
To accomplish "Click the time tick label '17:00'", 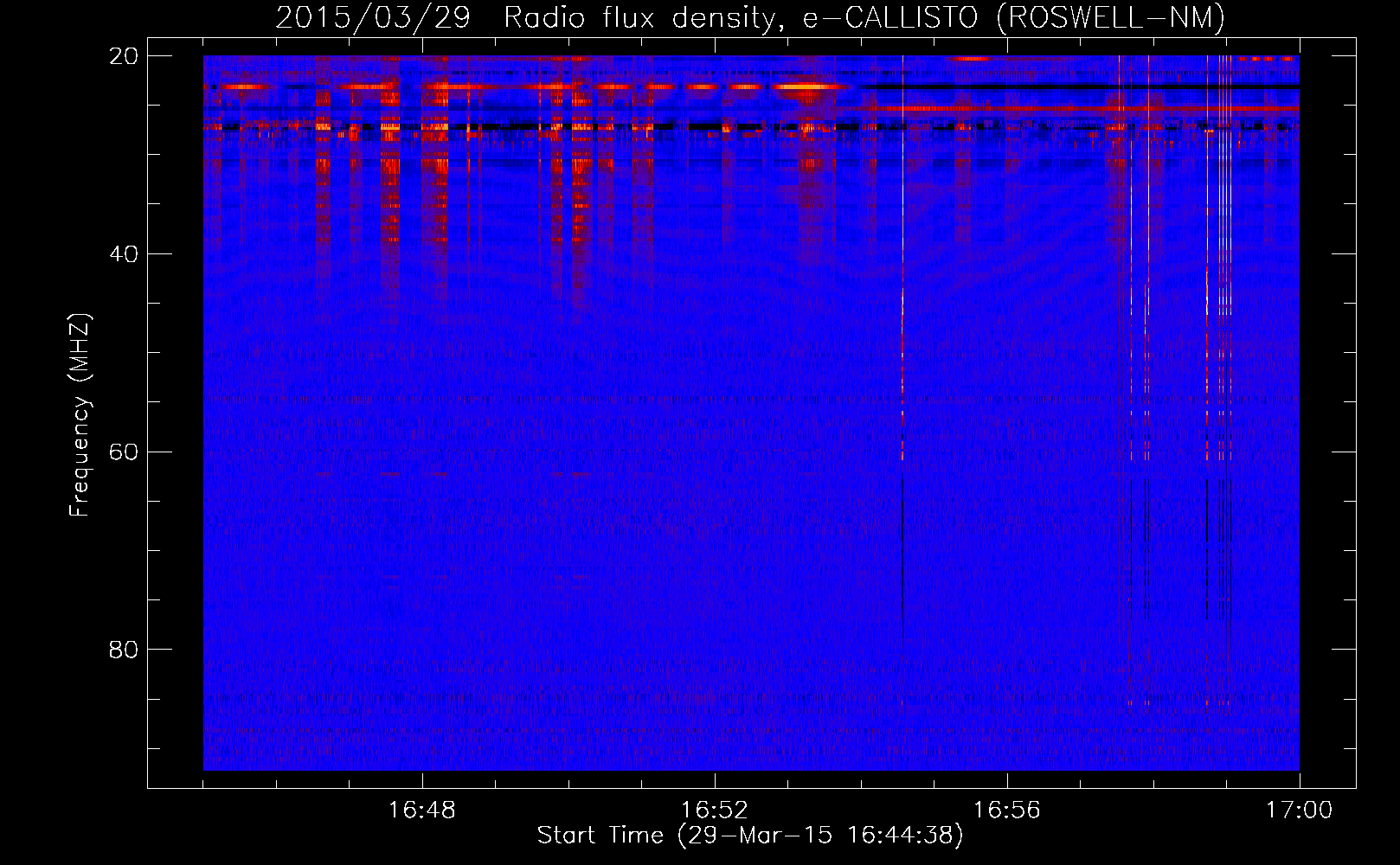I will pyautogui.click(x=1300, y=810).
